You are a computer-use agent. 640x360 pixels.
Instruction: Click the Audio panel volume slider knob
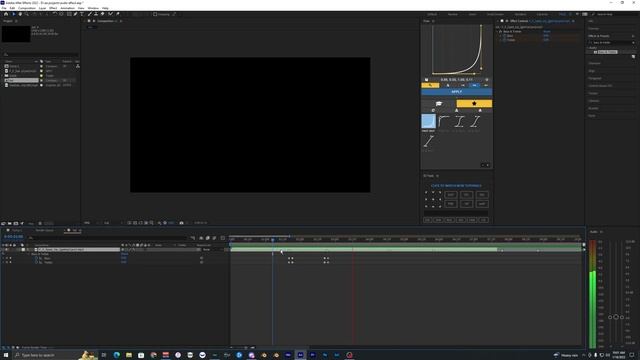616,317
